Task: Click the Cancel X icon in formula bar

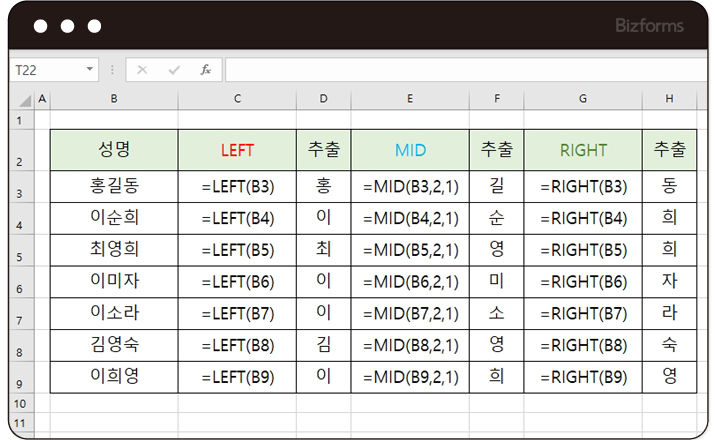Action: pyautogui.click(x=142, y=70)
